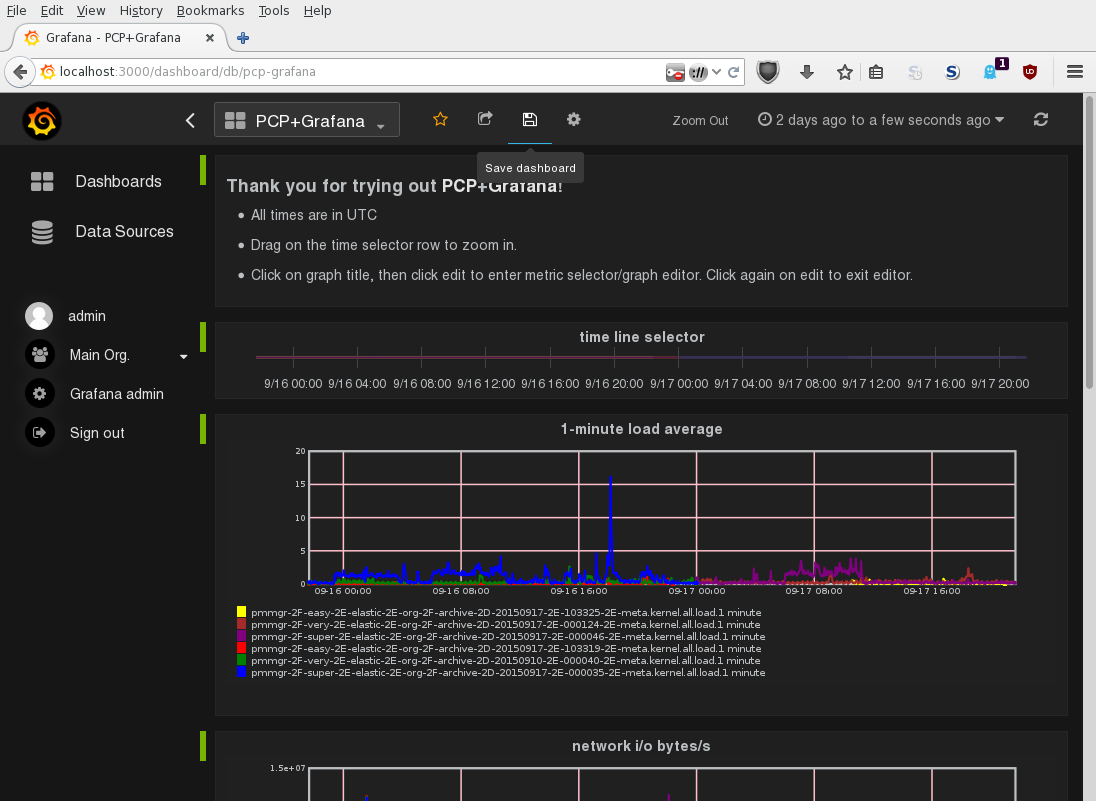The height and width of the screenshot is (801, 1096).
Task: Click the yellow legend swatch for easy-103325
Action: (241, 612)
